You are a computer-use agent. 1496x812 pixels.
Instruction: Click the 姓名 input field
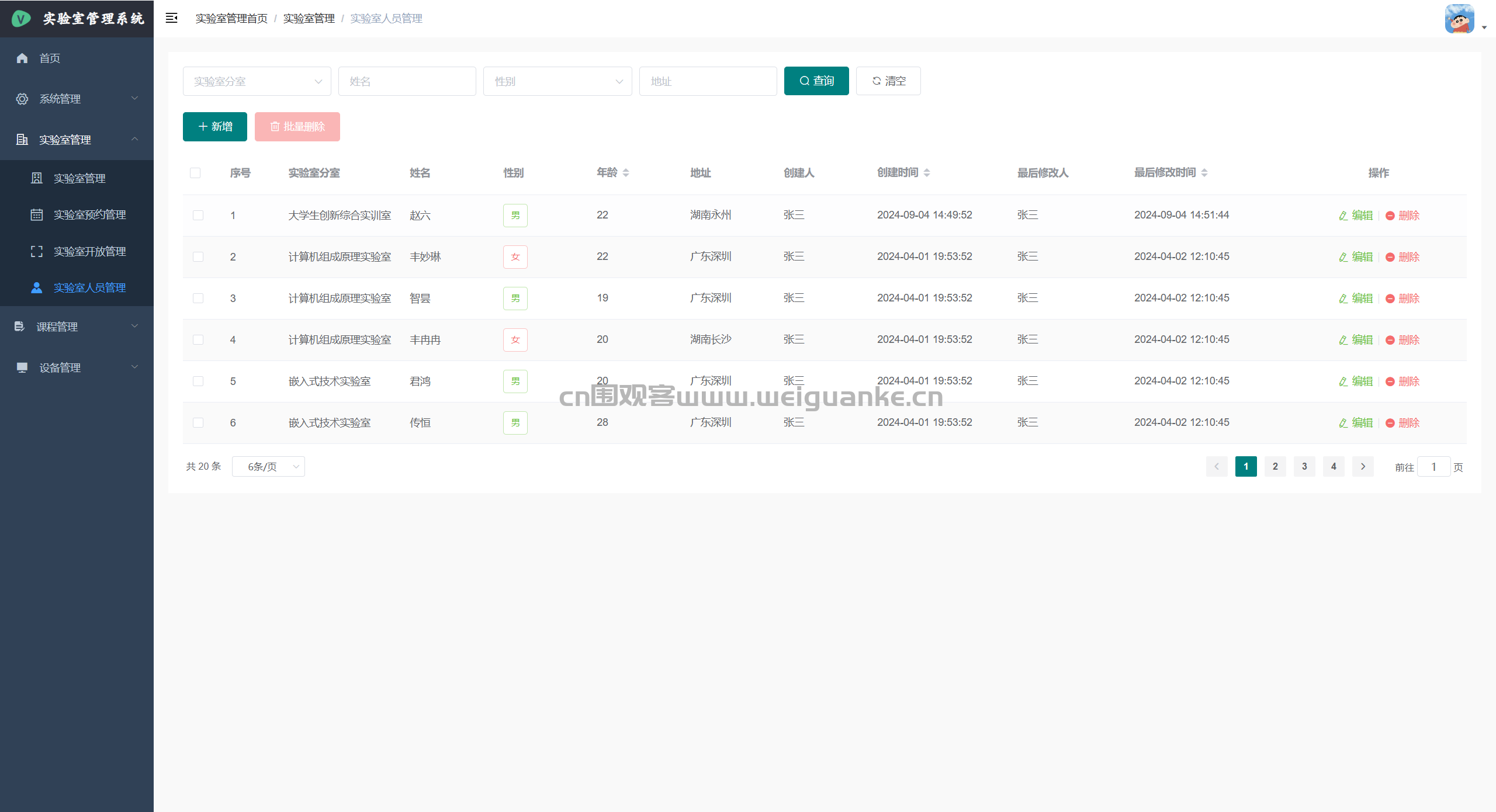[407, 81]
